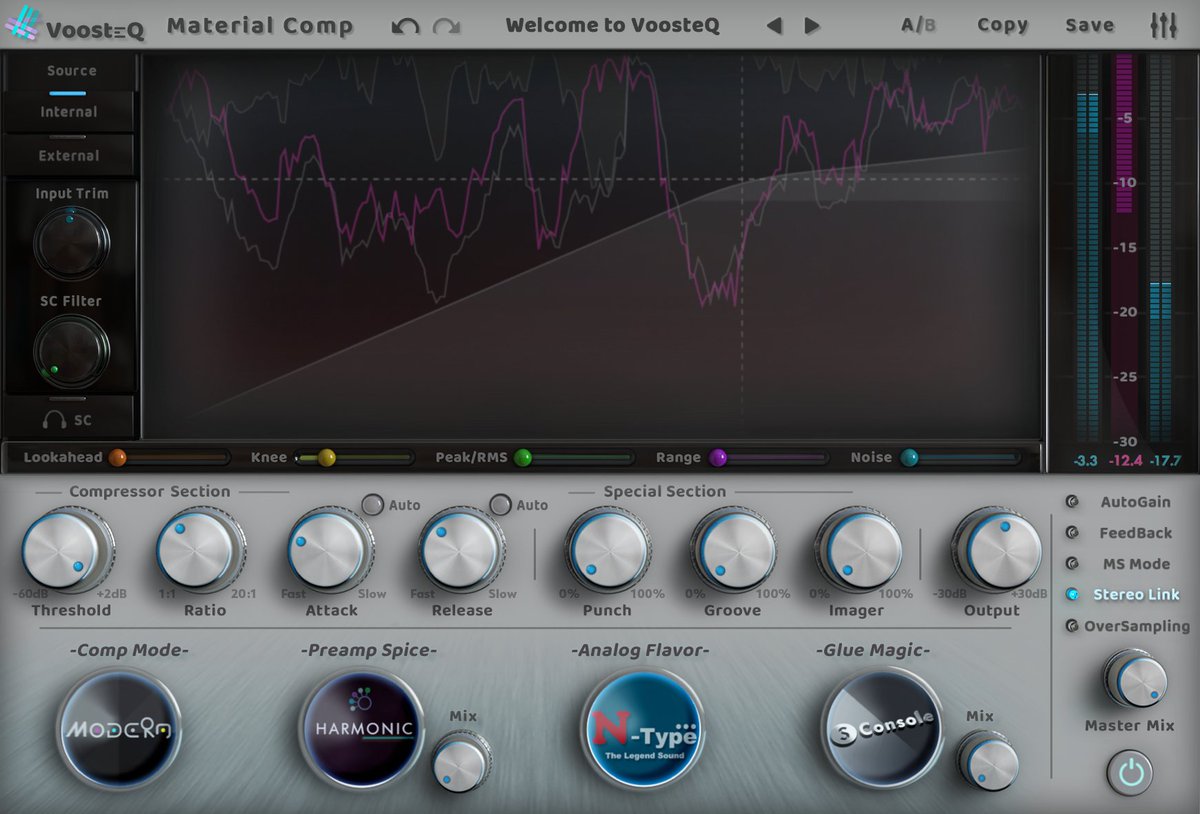Click the Release knob
This screenshot has height=814, width=1200.
(x=462, y=551)
